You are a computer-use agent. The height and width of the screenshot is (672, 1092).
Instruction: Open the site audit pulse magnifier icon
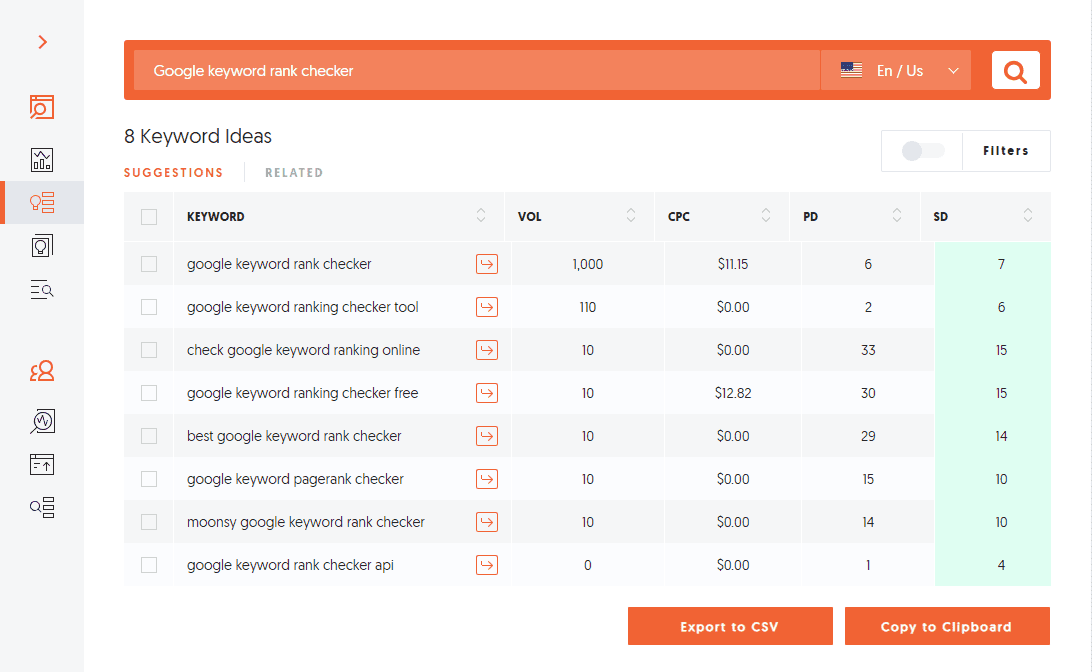42,421
